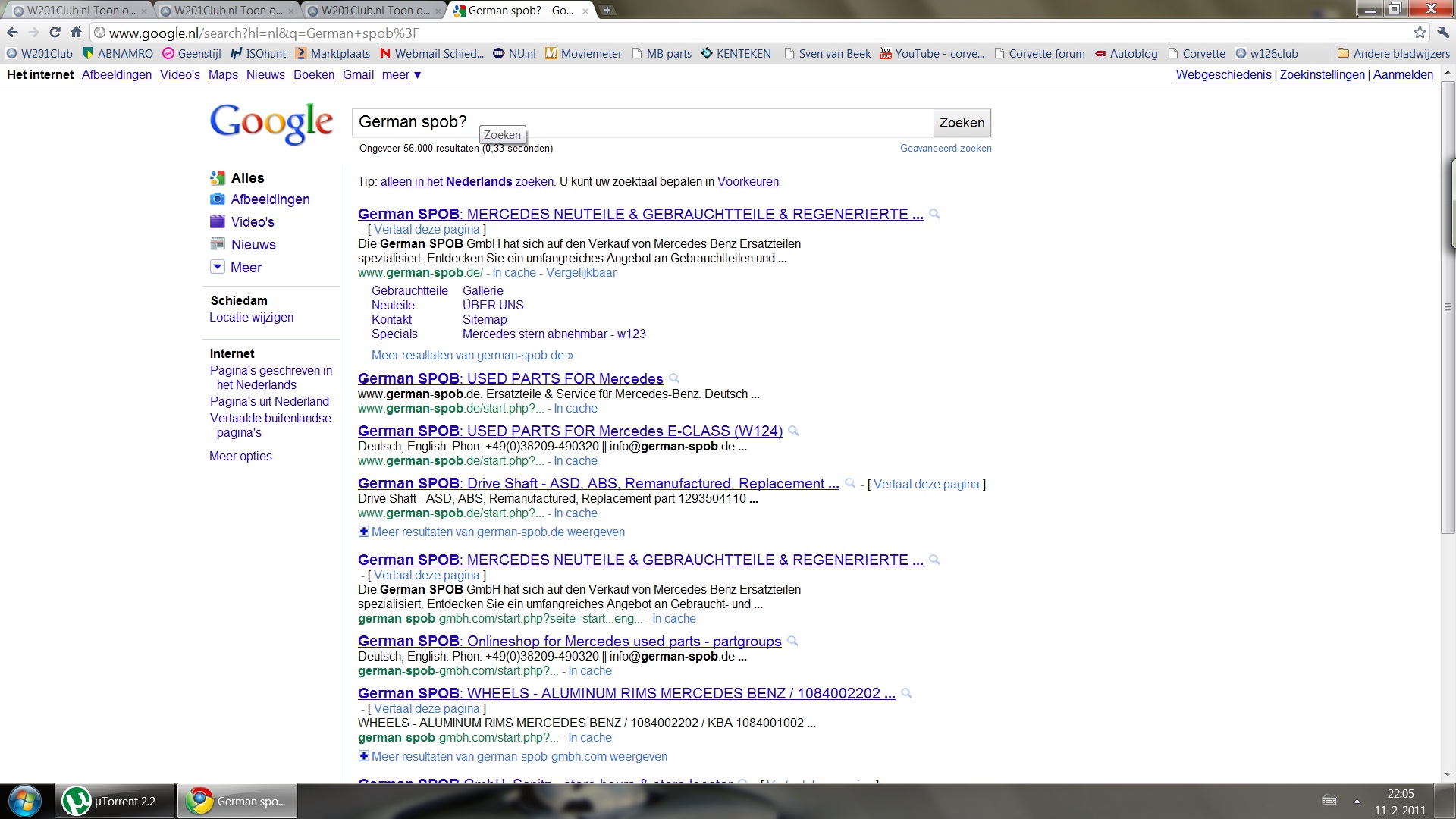Open the Geenstijl bookmark

[192, 53]
